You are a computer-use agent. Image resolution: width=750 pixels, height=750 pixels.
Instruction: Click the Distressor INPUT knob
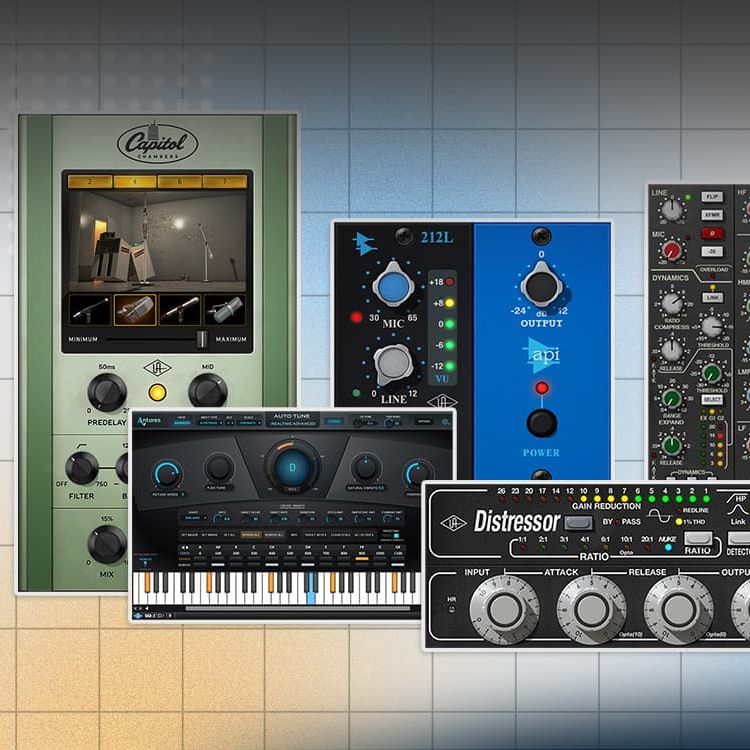point(504,610)
